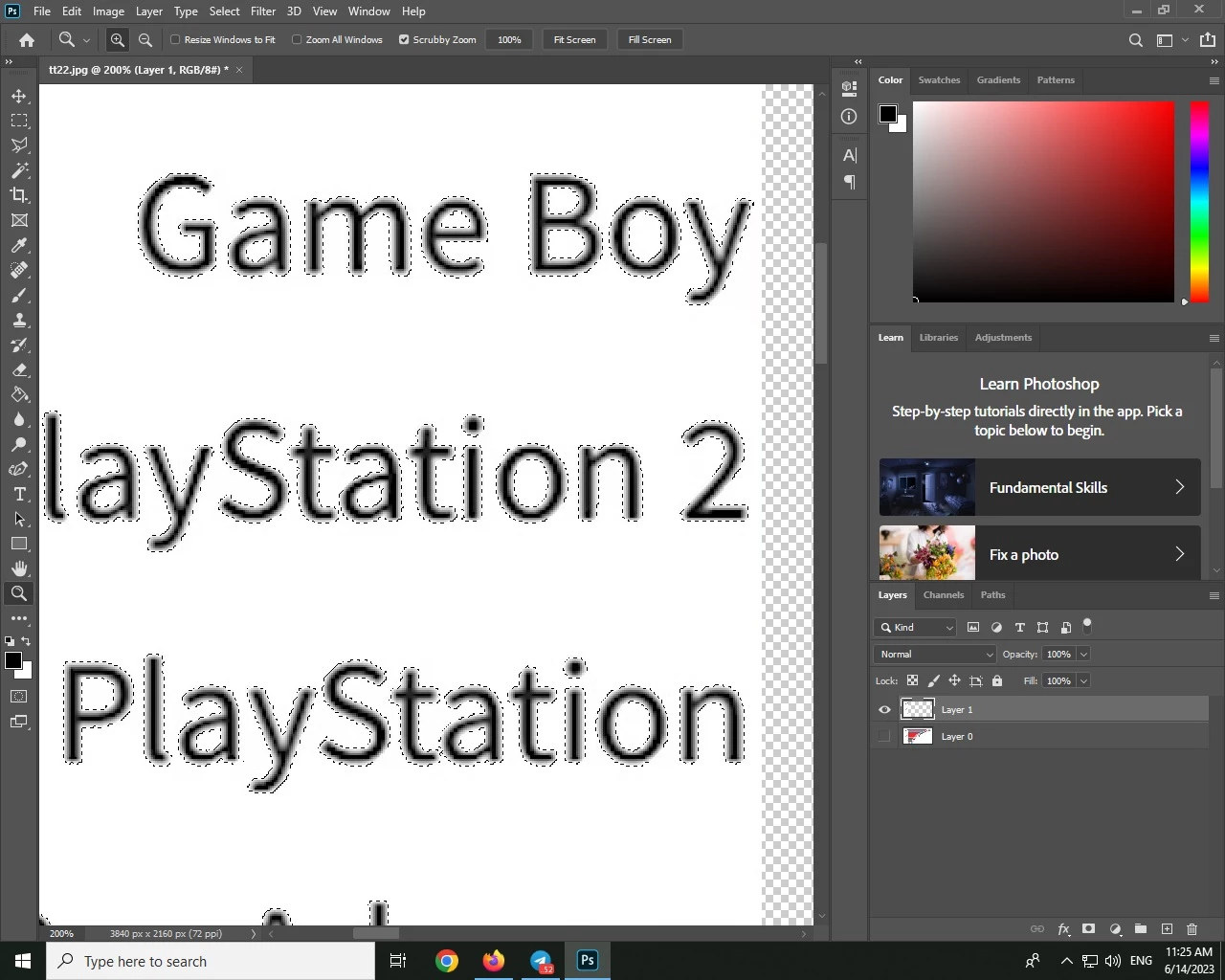The width and height of the screenshot is (1225, 980).
Task: Select the Hand tool
Action: (19, 568)
